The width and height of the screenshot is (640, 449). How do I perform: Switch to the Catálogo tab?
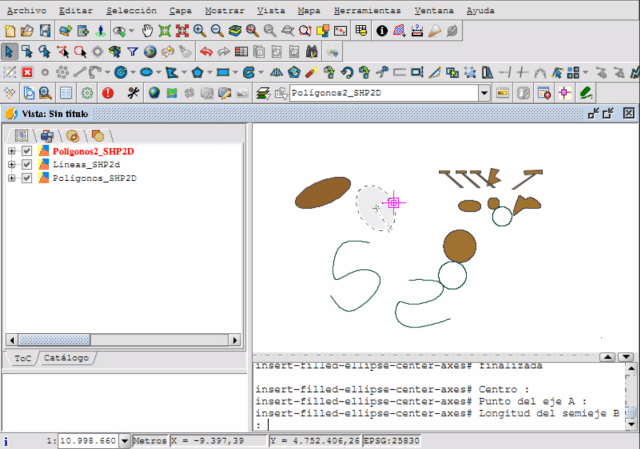click(x=66, y=357)
